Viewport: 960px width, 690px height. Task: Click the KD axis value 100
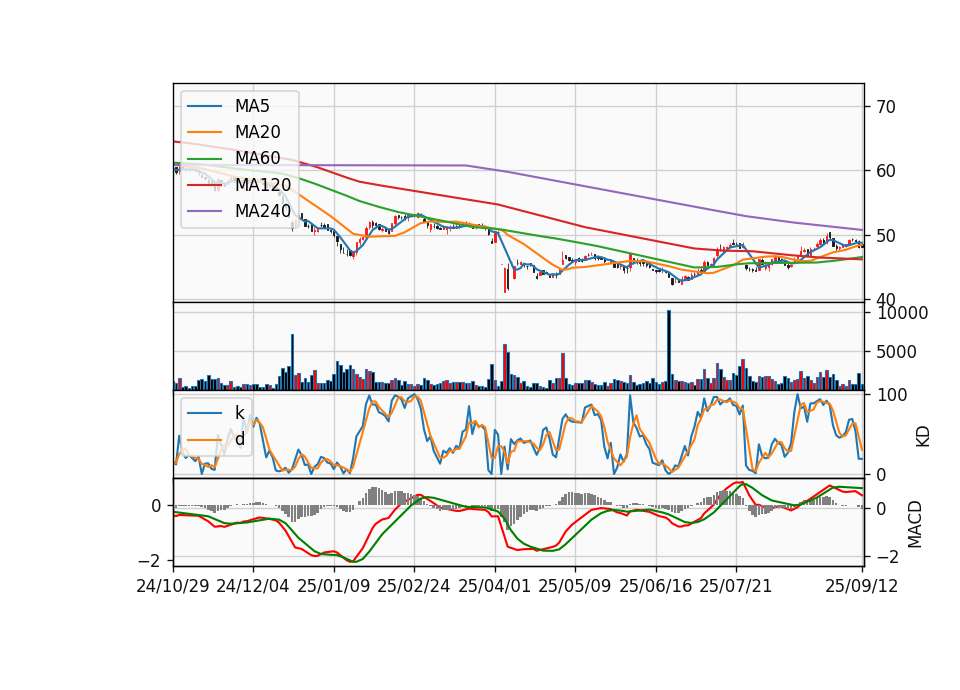point(892,396)
